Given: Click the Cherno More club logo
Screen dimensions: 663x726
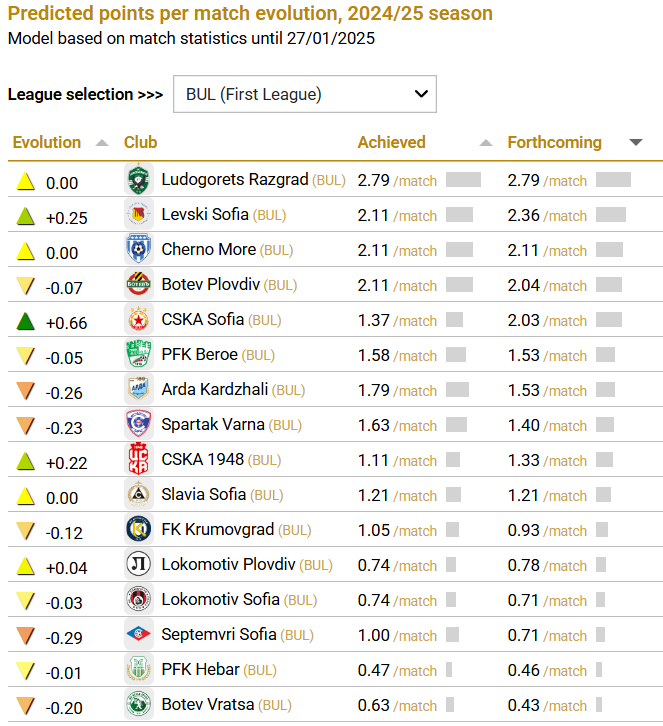Looking at the screenshot, I should pos(138,250).
